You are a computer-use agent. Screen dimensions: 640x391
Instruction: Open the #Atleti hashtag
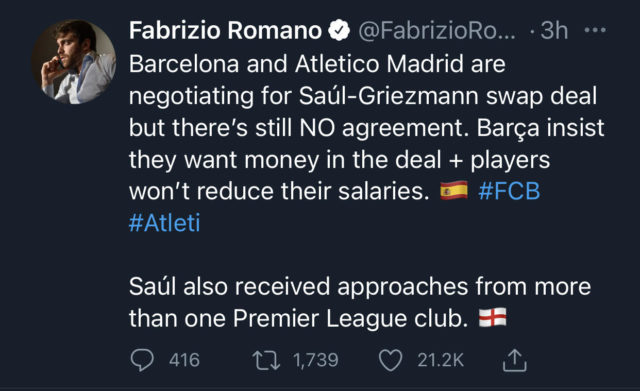[164, 223]
